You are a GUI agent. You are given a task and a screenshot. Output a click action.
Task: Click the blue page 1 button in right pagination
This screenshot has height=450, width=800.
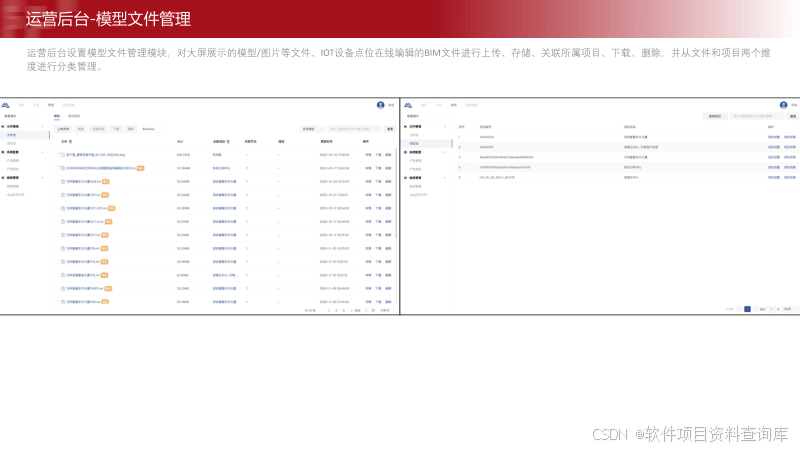747,309
